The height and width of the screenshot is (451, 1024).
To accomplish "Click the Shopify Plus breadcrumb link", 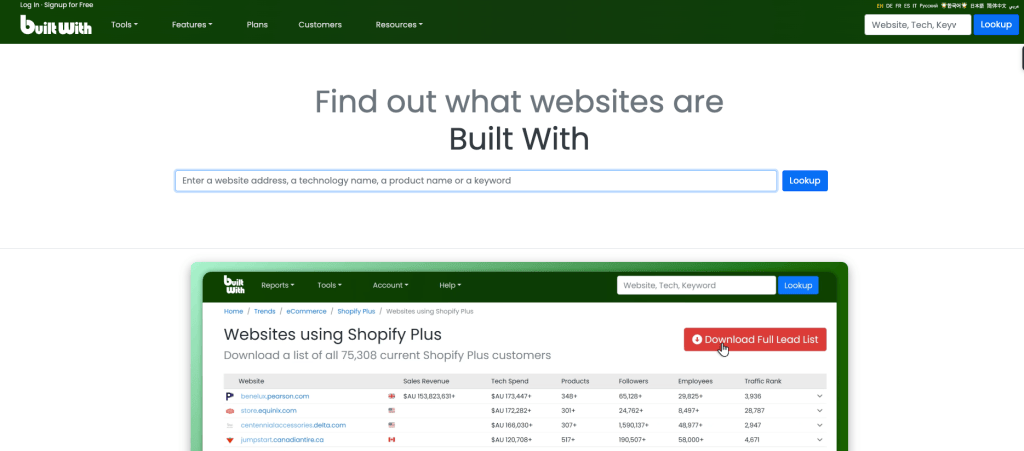I will point(357,311).
